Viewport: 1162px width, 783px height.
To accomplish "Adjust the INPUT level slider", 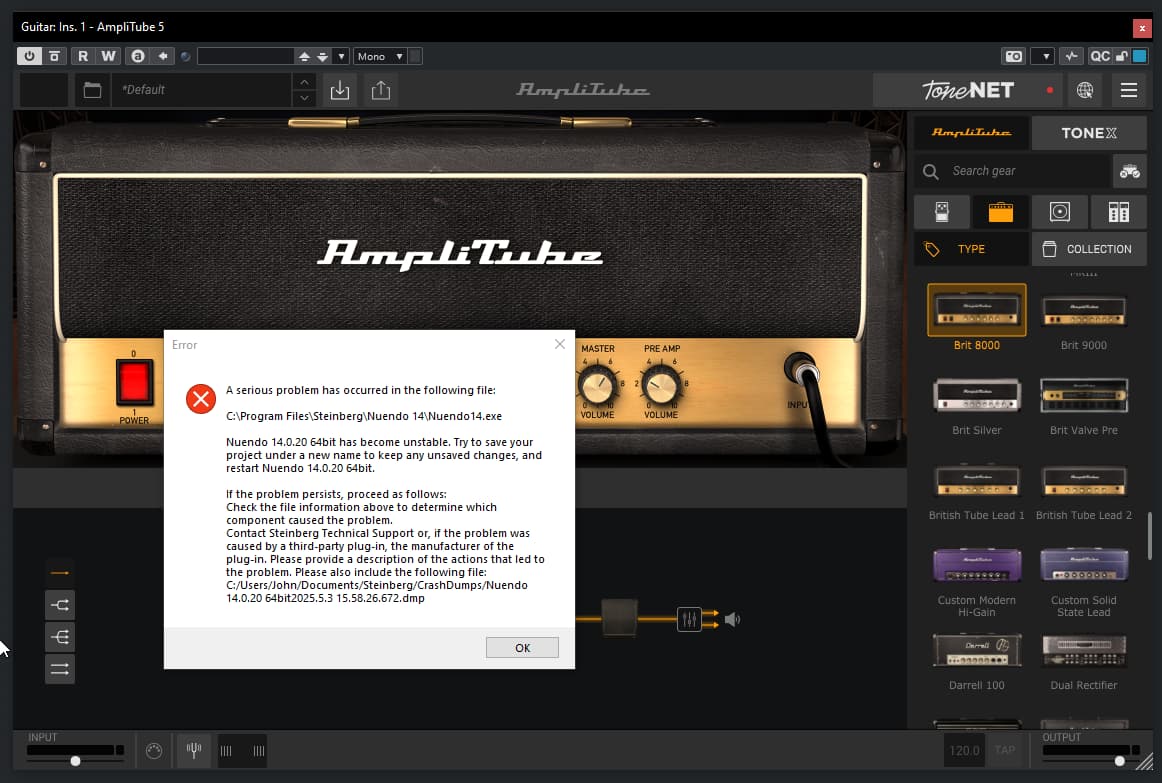I will point(76,761).
